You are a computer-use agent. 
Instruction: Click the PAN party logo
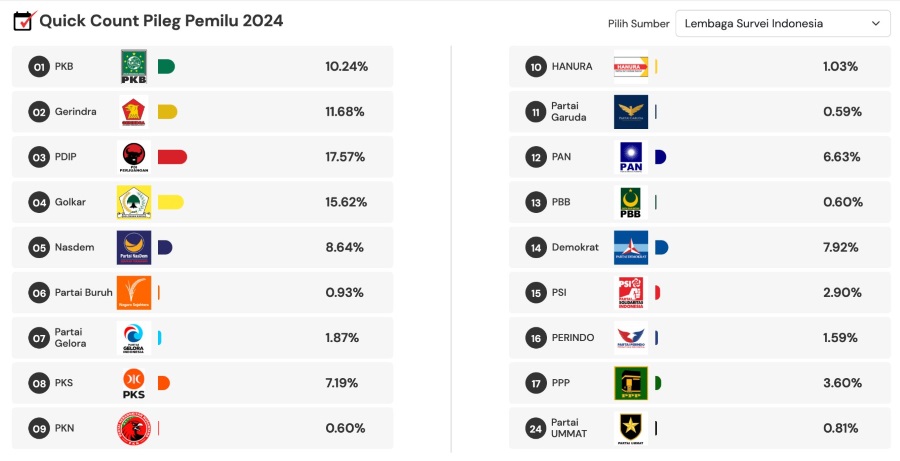(631, 157)
